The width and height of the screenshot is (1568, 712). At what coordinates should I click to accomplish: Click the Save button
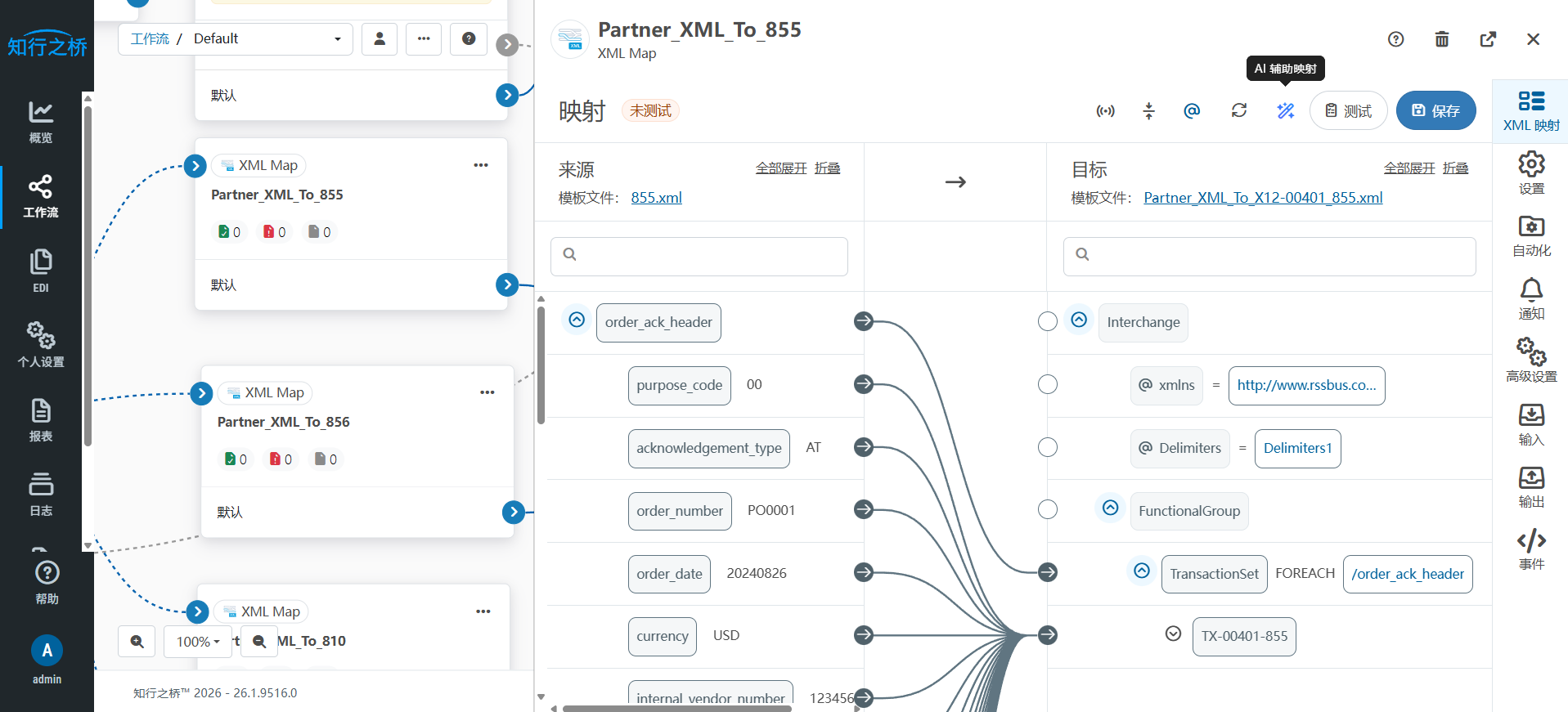tap(1435, 110)
